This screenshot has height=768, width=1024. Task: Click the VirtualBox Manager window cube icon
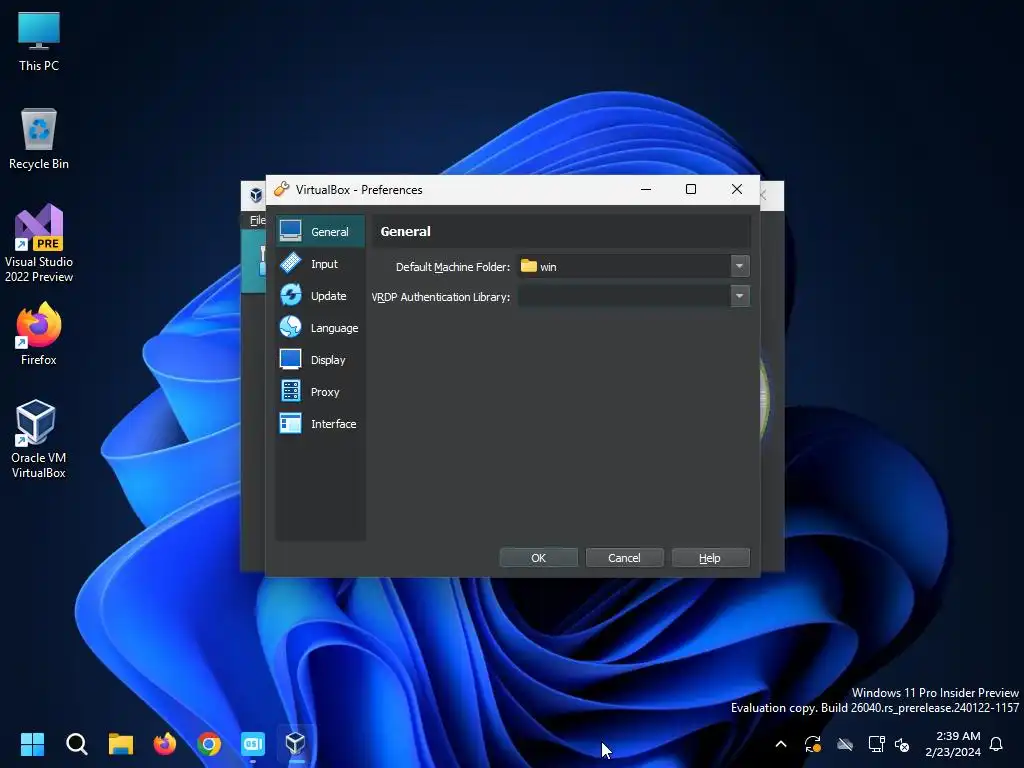click(256, 195)
